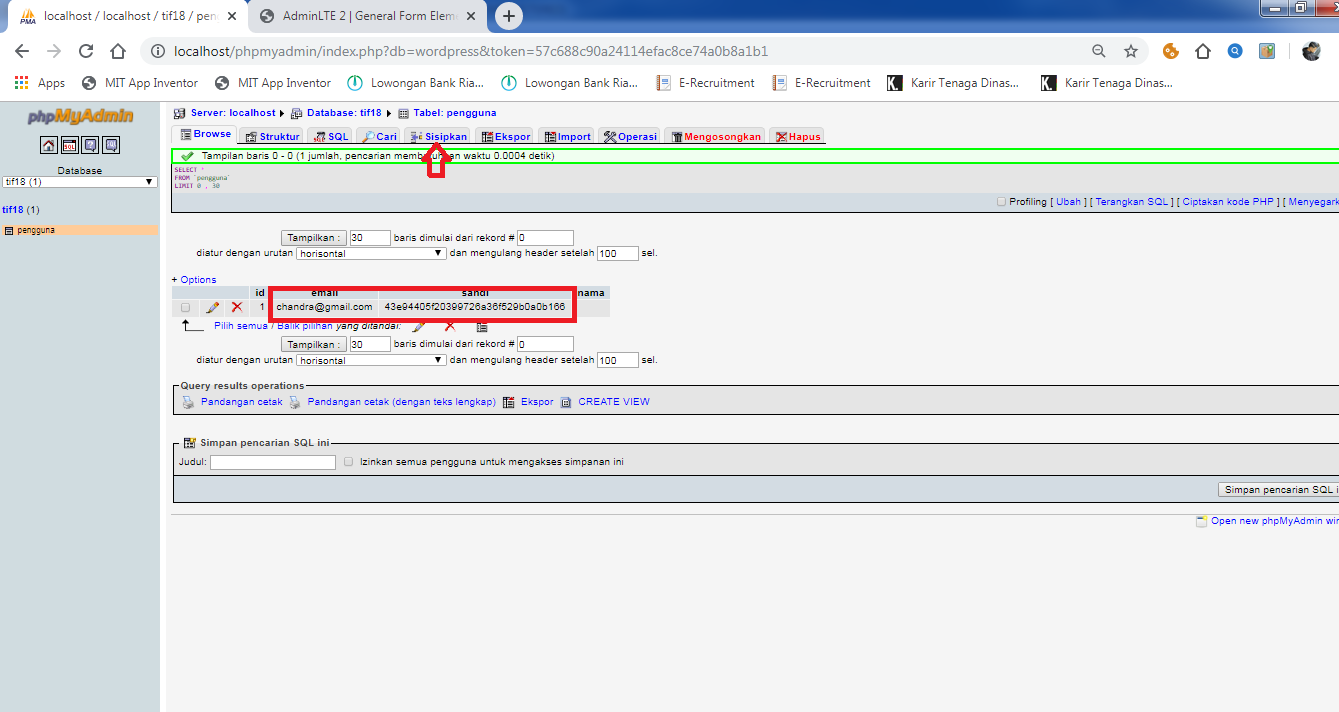Open the database selector dropdown showing tif18
Screen dimensions: 1339x712
pos(80,181)
